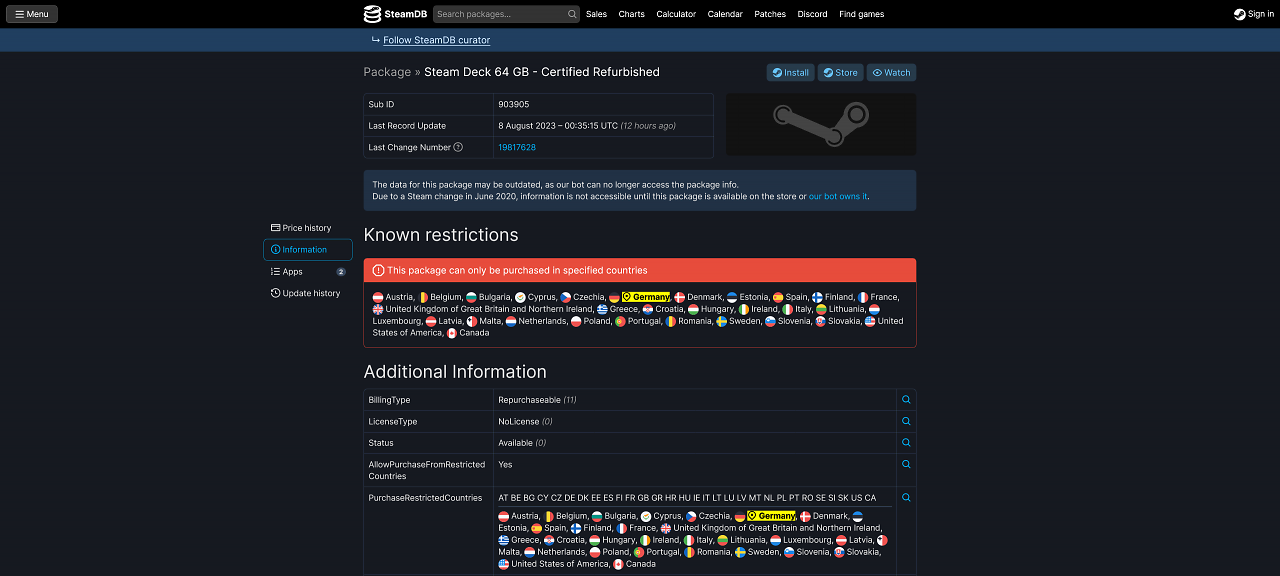Click the 'Repurchaseable' BillingType value

pyautogui.click(x=529, y=400)
